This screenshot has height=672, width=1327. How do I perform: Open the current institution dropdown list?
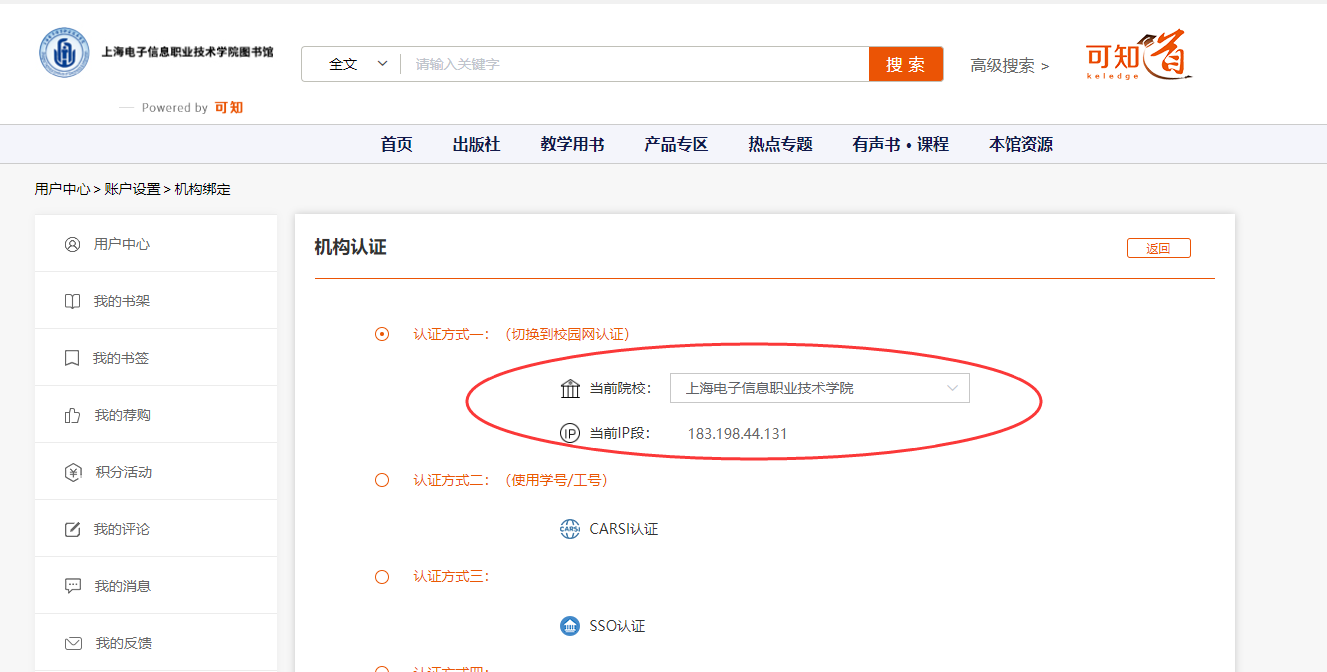tap(819, 388)
